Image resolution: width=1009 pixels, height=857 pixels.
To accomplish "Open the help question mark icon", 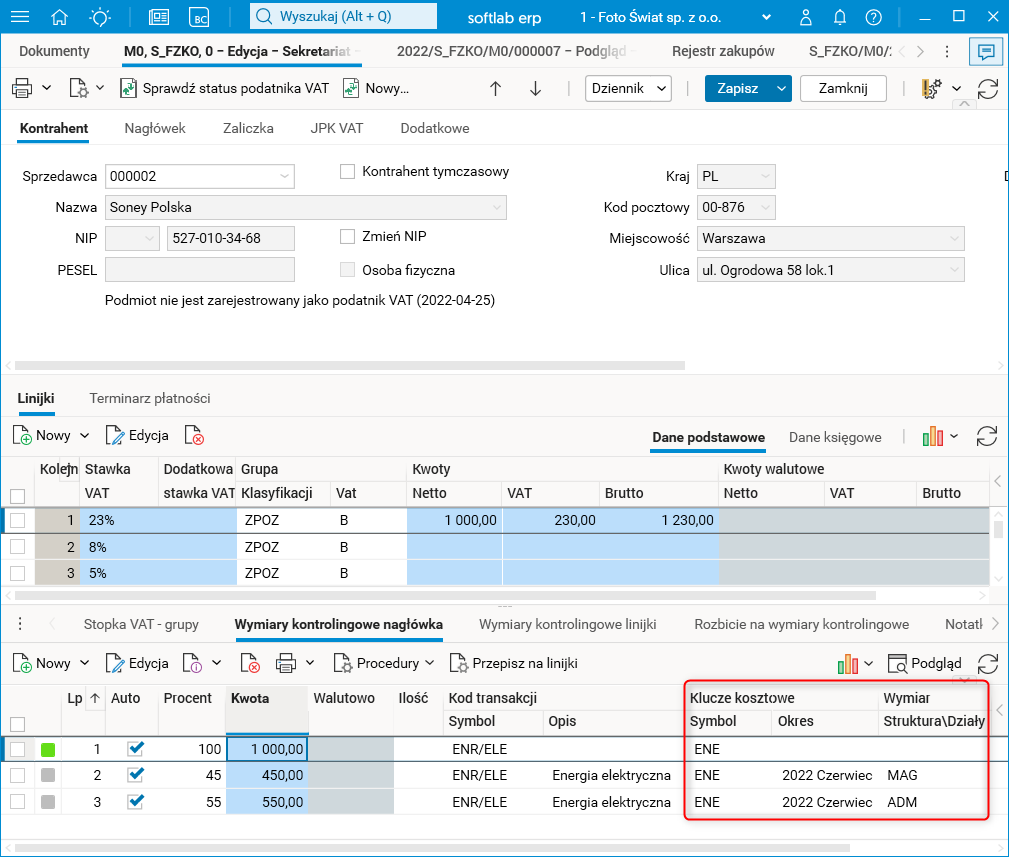I will pyautogui.click(x=873, y=17).
